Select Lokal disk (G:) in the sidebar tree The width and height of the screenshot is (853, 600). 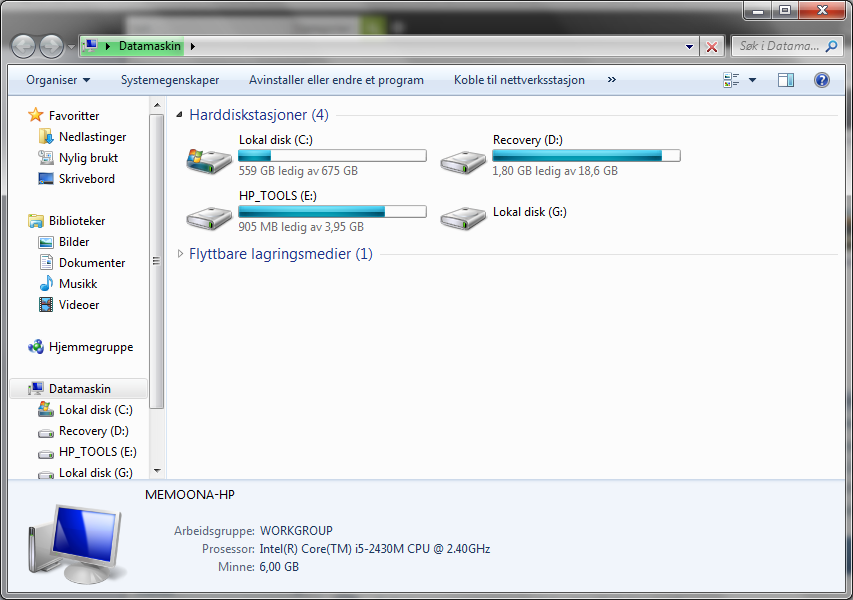[96, 473]
